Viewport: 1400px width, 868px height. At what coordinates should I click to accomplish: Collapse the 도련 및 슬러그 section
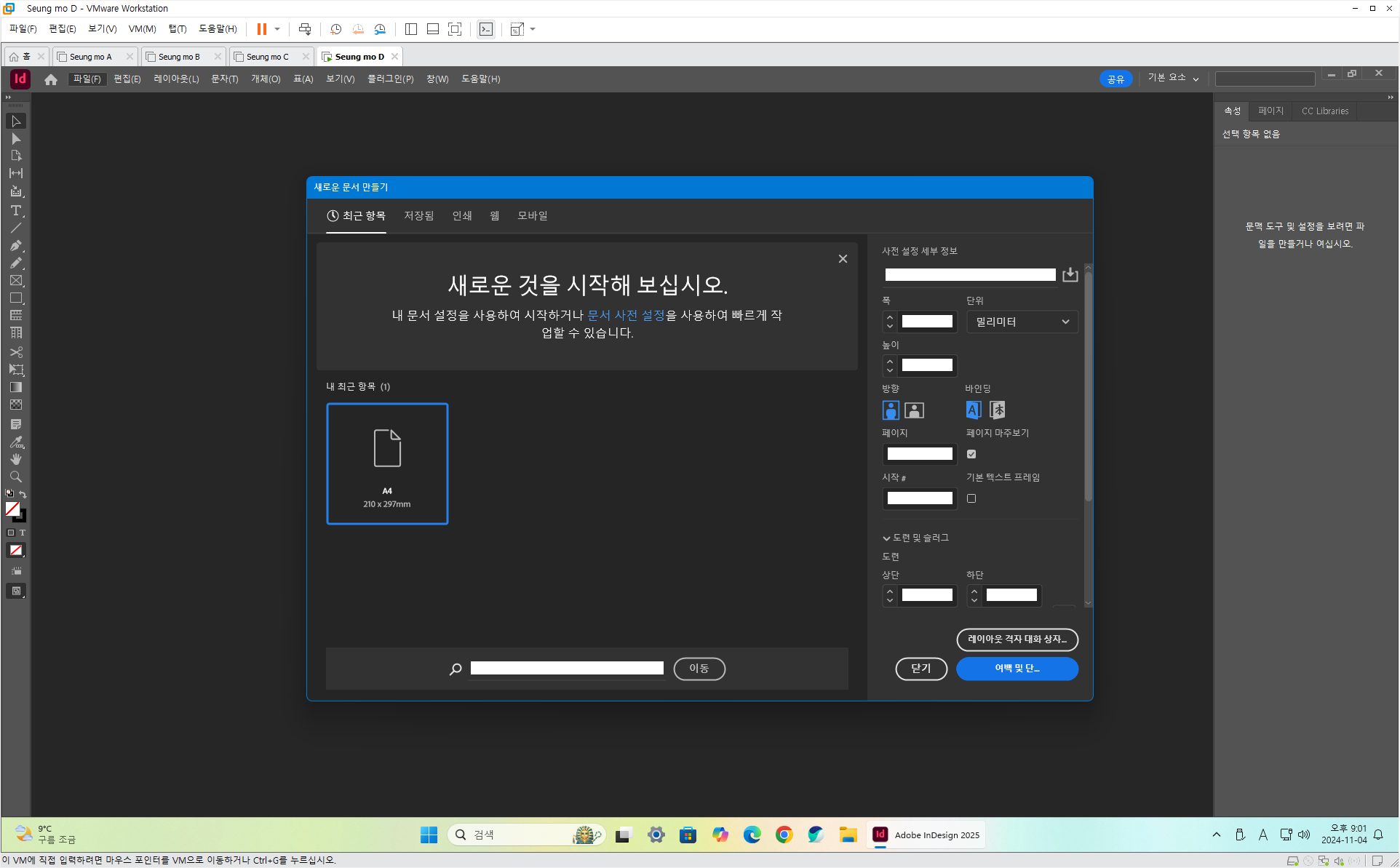pyautogui.click(x=886, y=538)
